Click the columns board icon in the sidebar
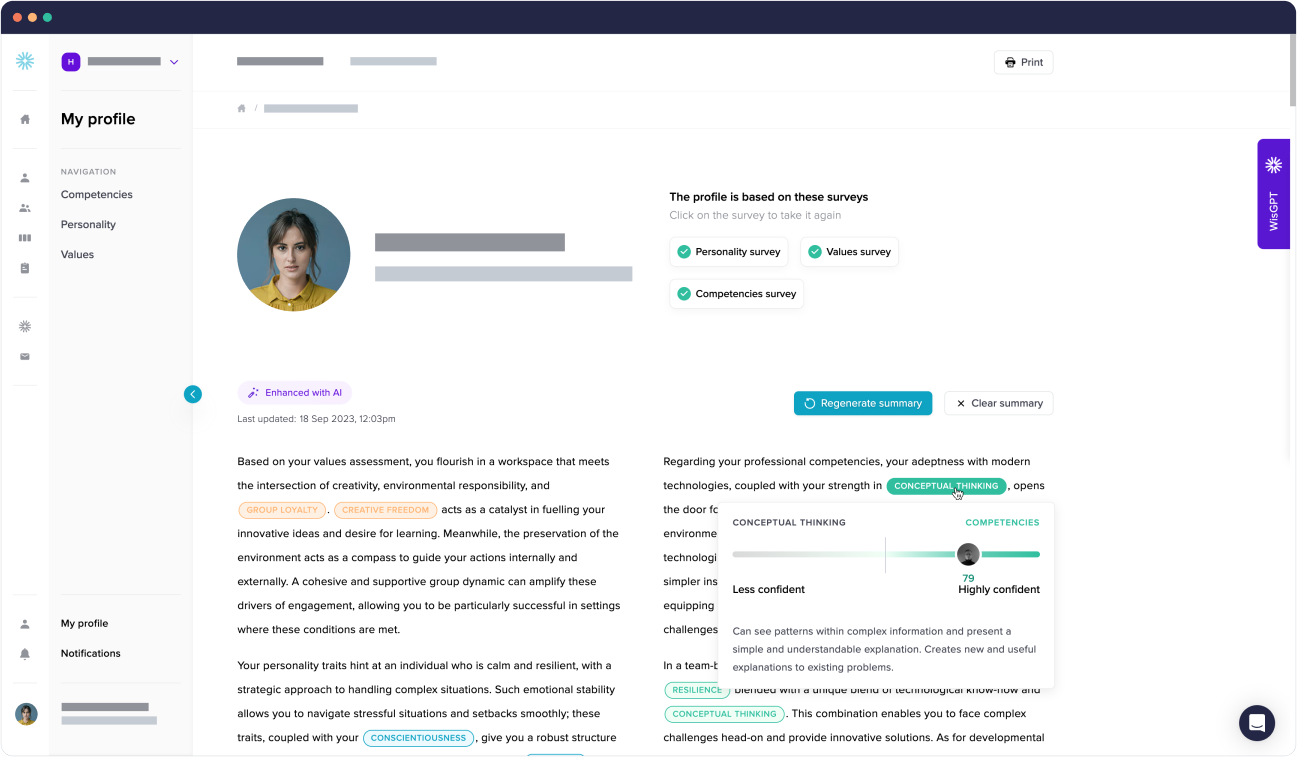Screen dimensions: 1297x757 (x=24, y=237)
